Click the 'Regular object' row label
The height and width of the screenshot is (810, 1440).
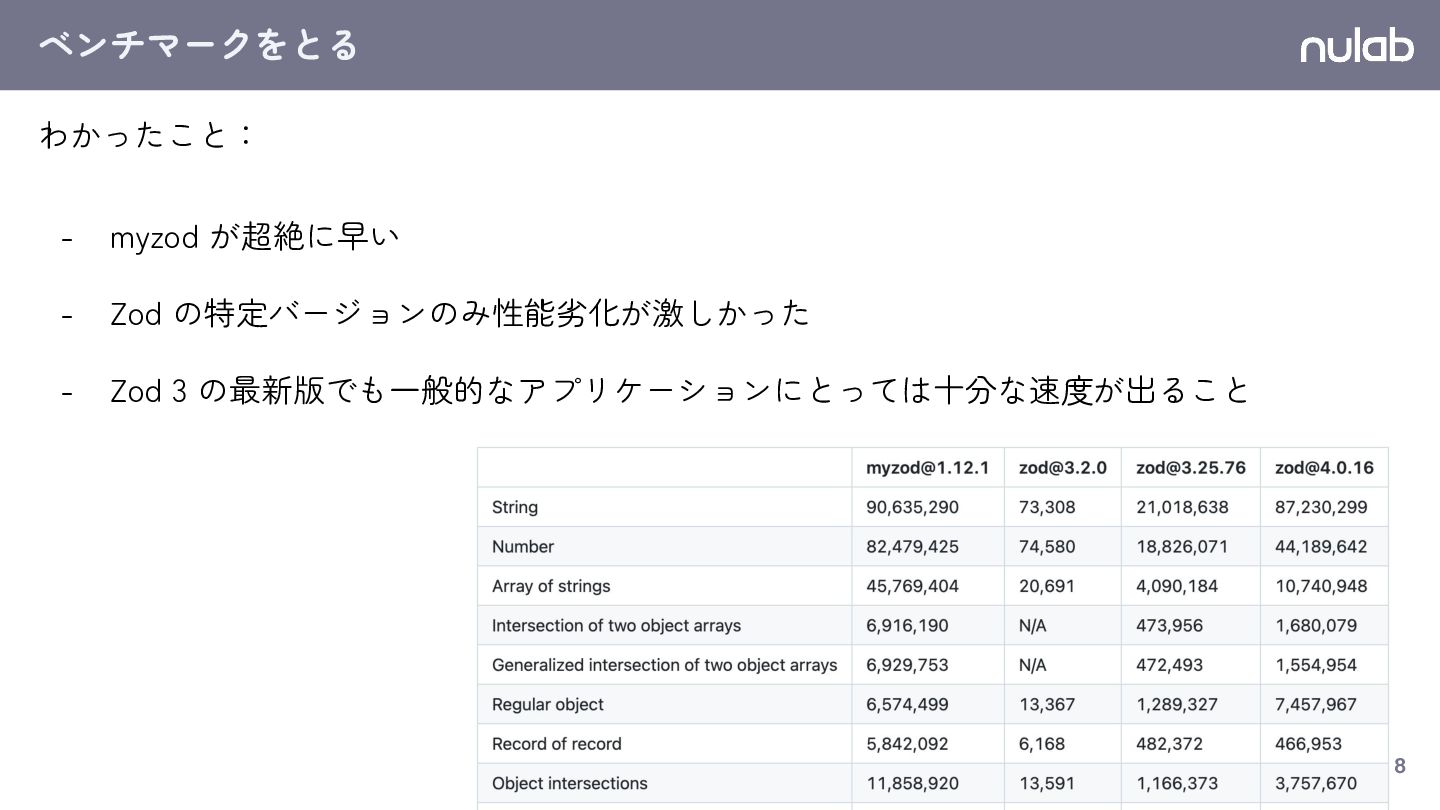point(548,705)
